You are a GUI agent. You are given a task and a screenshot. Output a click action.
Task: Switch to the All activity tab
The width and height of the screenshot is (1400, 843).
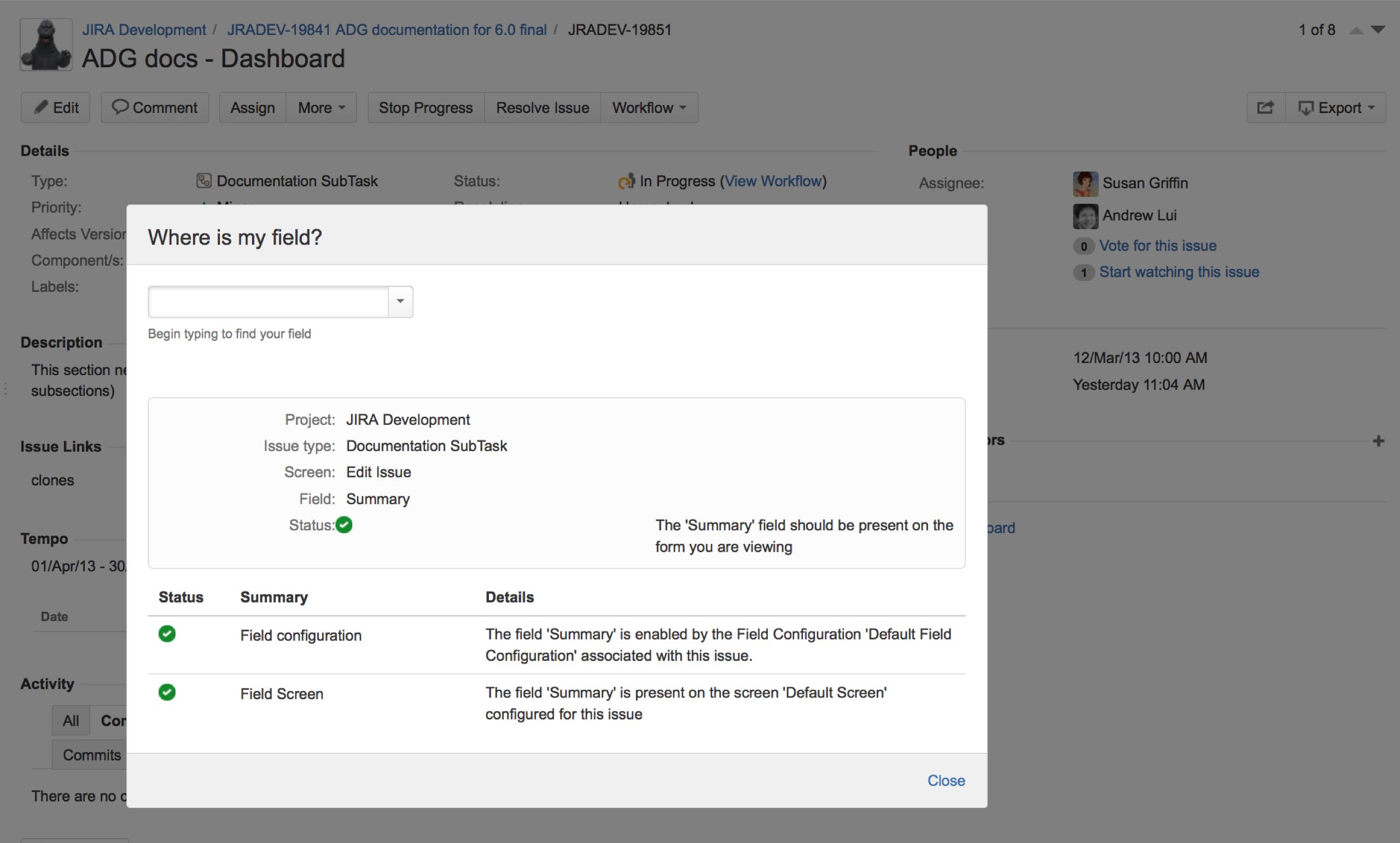coord(71,721)
